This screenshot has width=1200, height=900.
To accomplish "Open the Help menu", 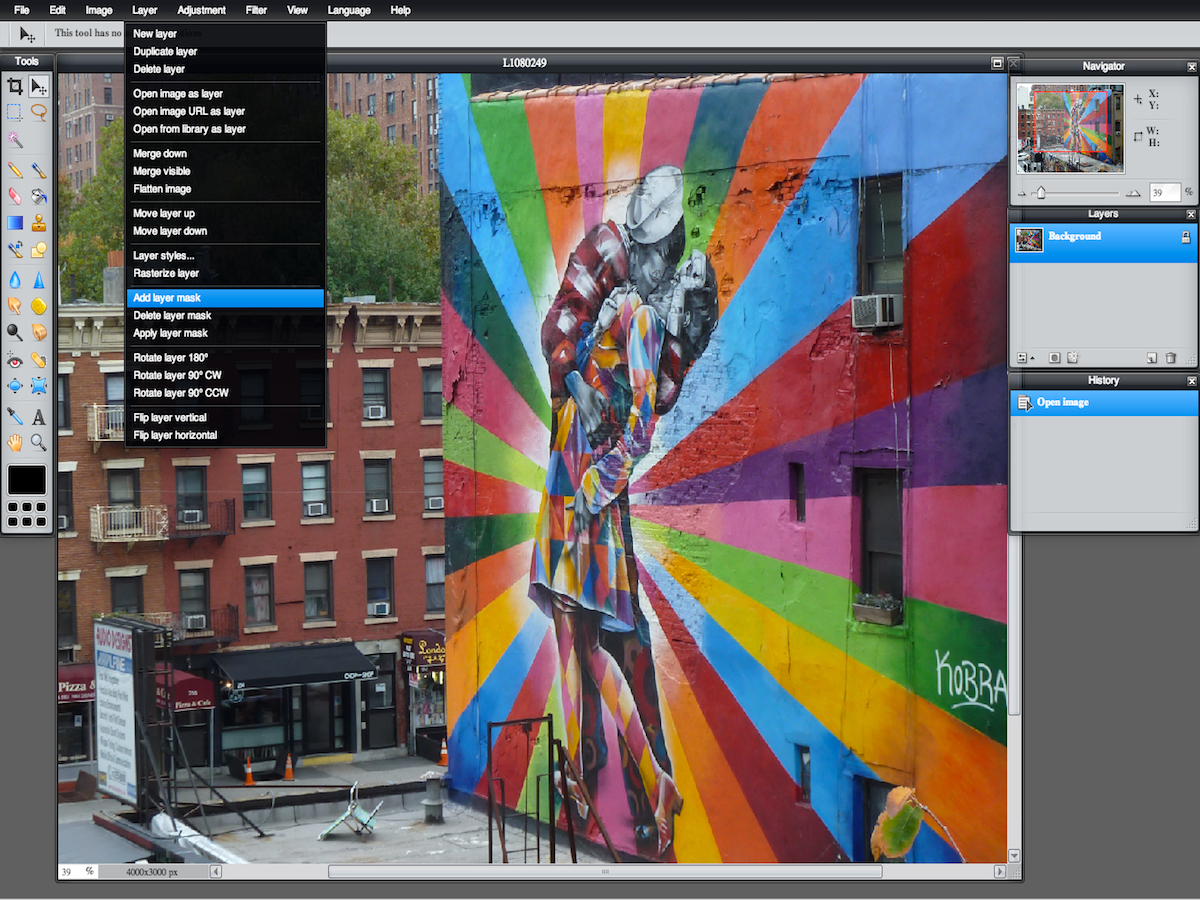I will [400, 10].
